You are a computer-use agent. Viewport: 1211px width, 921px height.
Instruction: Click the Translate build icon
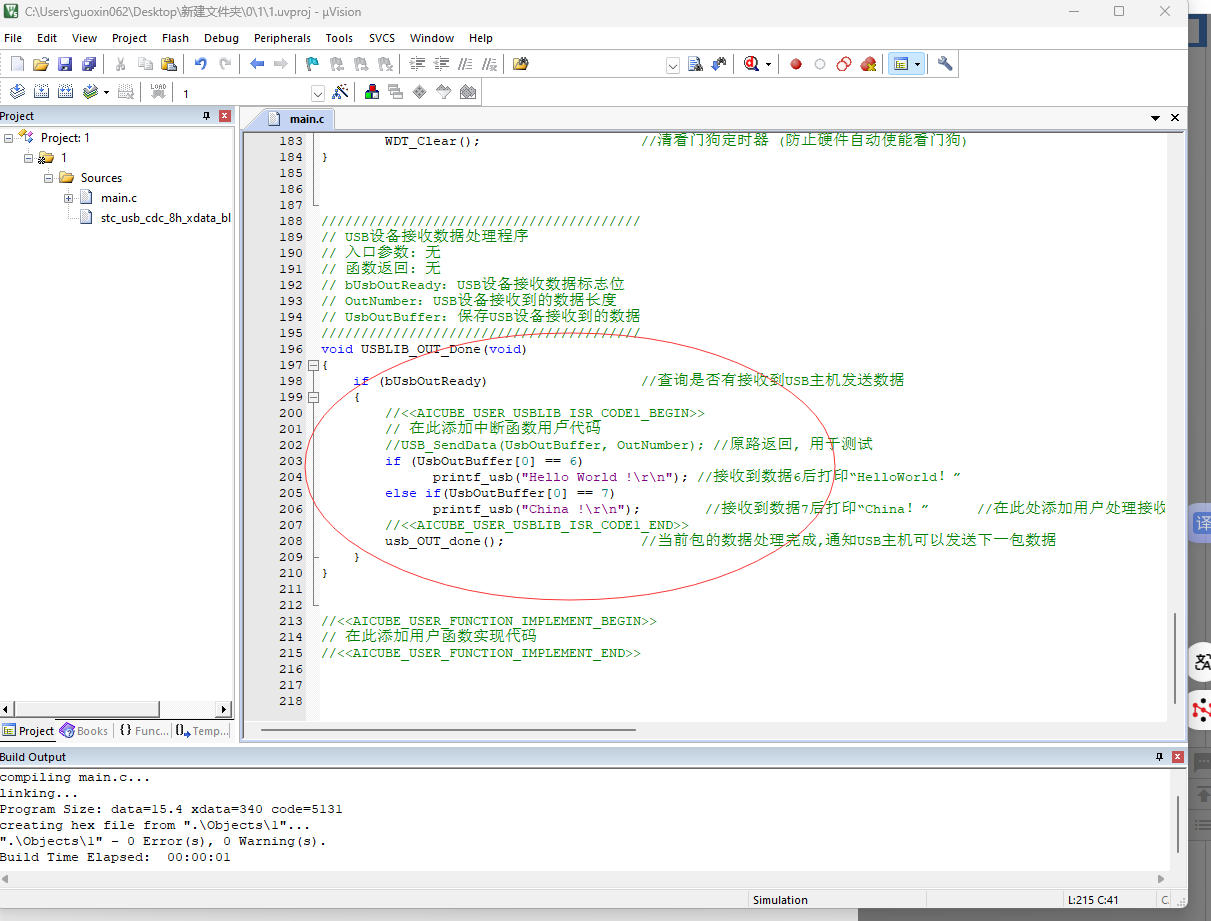coord(17,92)
